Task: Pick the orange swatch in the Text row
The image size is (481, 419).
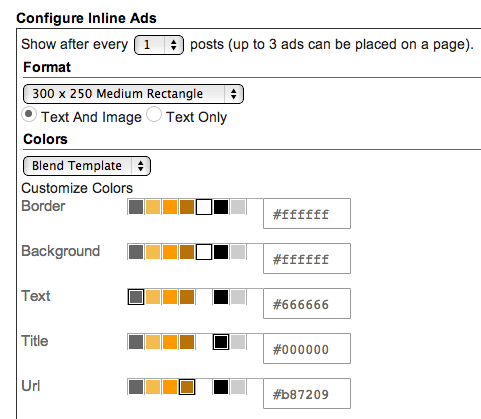Action: [x=170, y=297]
